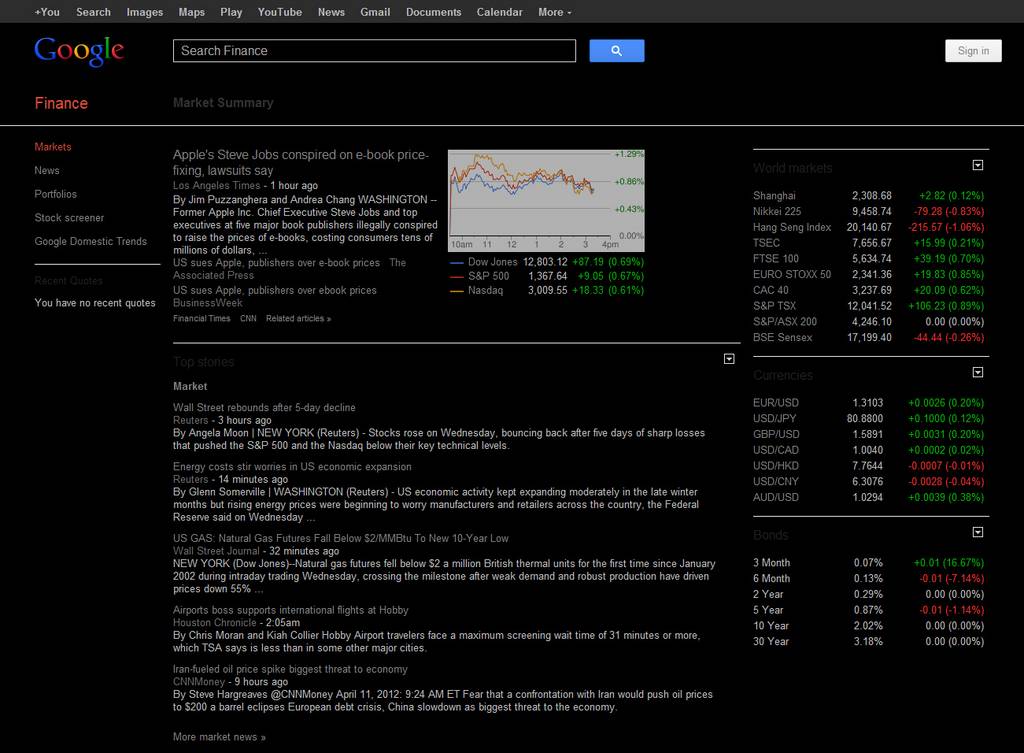Collapse the Currencies section arrow
The height and width of the screenshot is (753, 1024).
(978, 372)
